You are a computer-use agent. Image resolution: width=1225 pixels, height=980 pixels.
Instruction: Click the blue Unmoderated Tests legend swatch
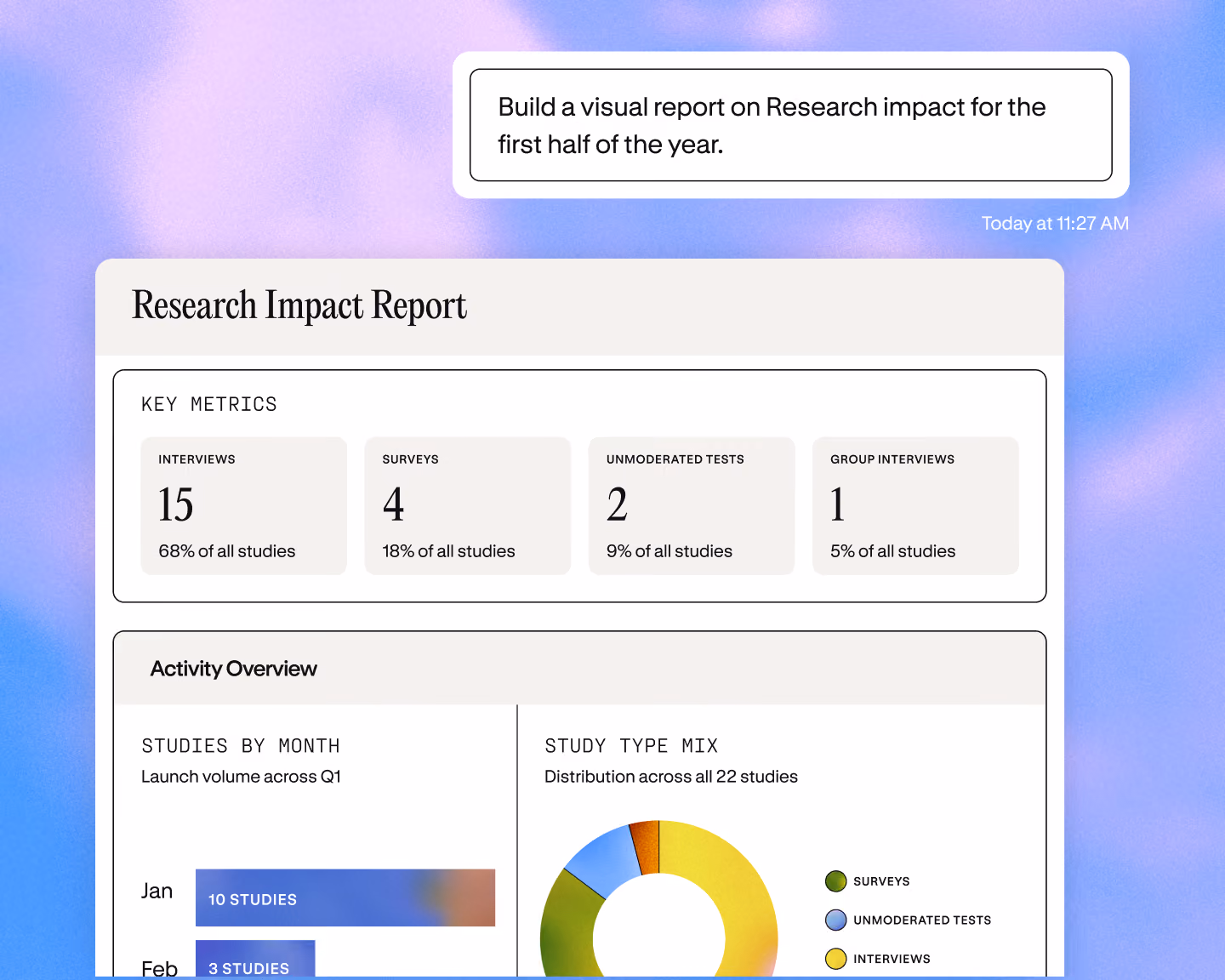tap(836, 920)
